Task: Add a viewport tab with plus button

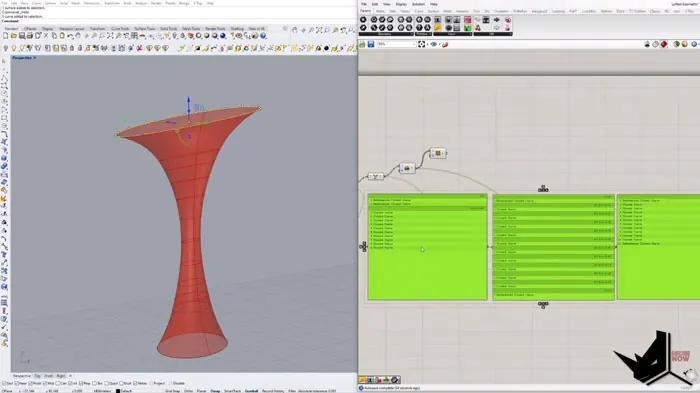Action: [70, 376]
